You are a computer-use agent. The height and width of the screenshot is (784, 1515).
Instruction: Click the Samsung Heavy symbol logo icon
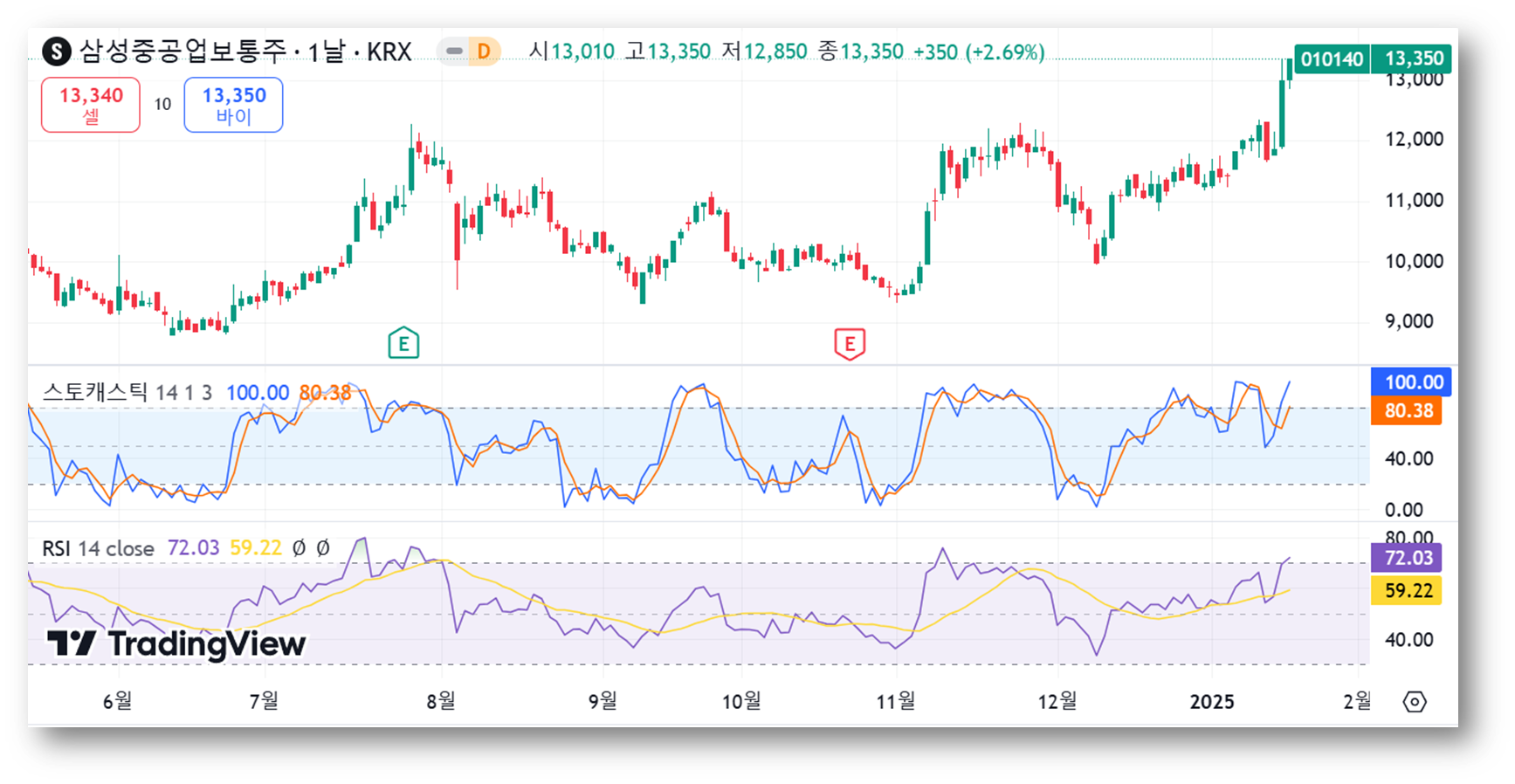pyautogui.click(x=57, y=52)
